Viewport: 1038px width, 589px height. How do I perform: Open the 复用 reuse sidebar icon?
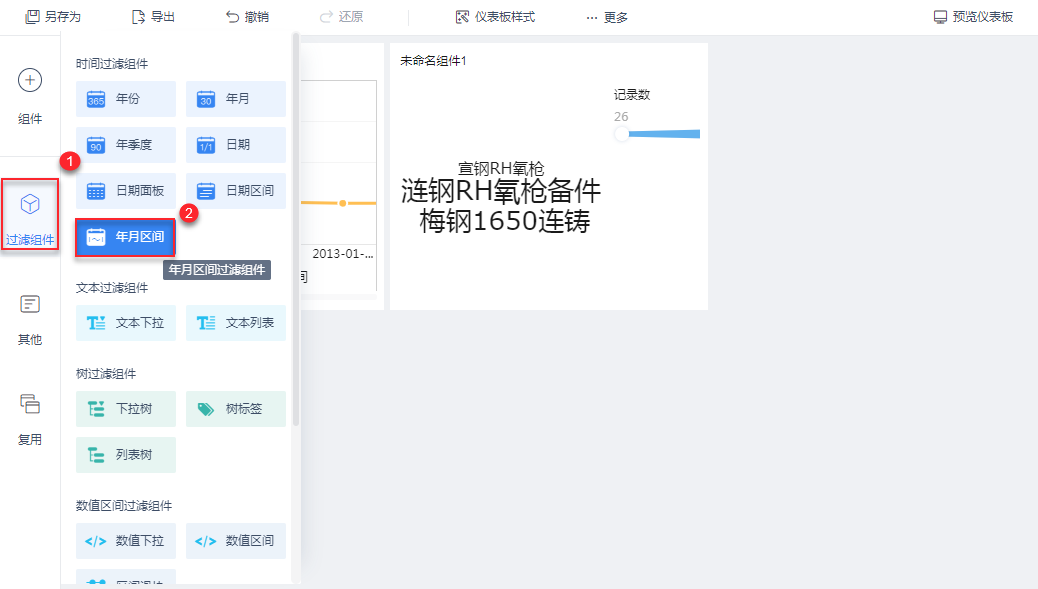[x=30, y=404]
